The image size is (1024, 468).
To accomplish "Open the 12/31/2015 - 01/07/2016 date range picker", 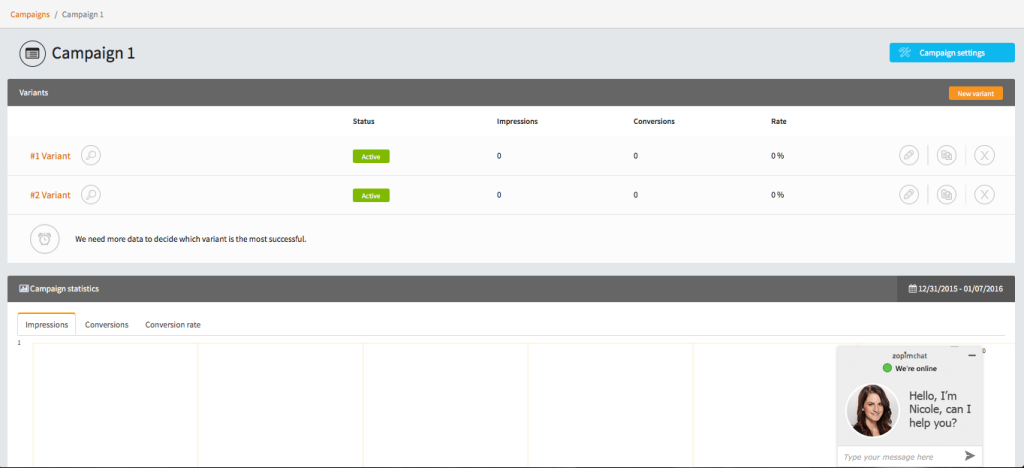I will point(956,288).
